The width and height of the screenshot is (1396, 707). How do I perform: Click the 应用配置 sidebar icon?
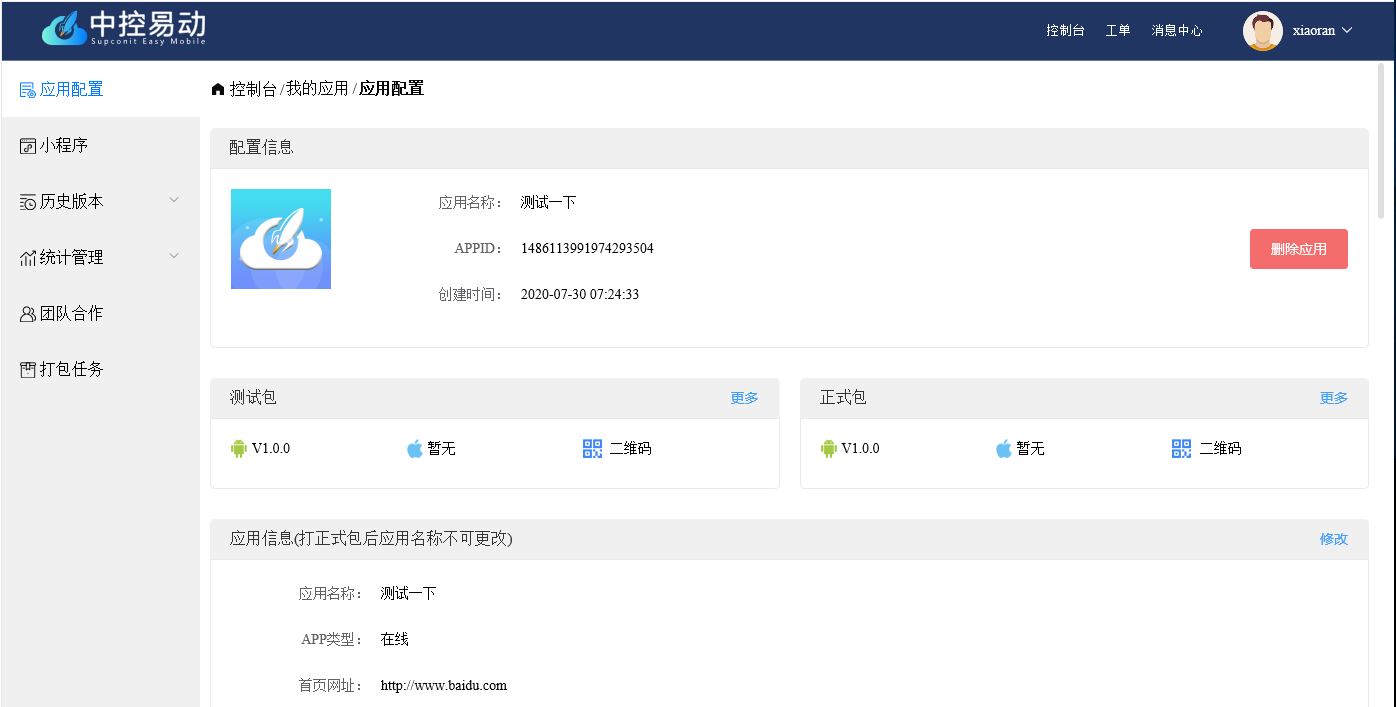28,89
